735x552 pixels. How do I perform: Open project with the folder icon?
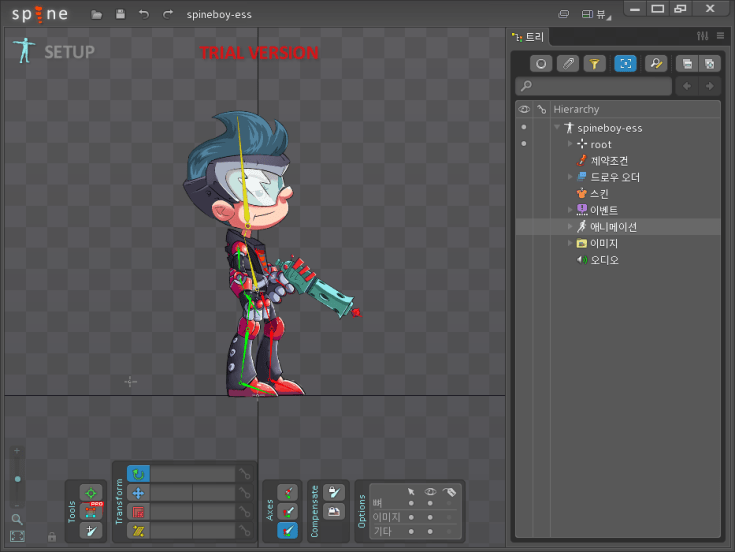[97, 15]
